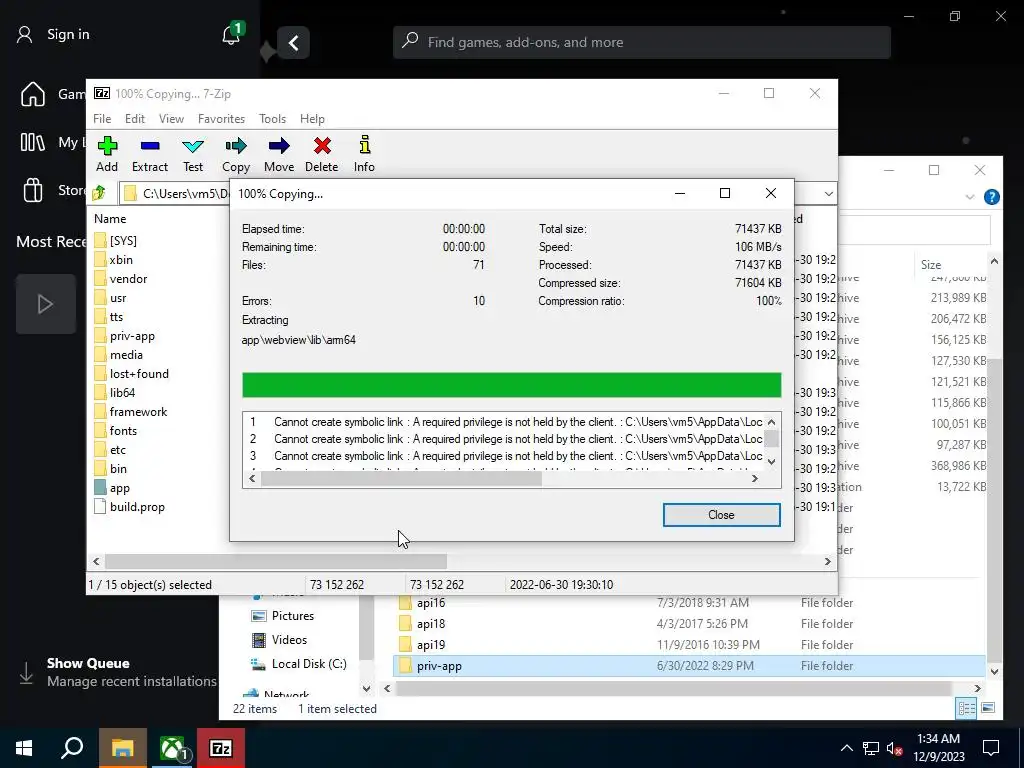Click 7-Zip file list horizontal scroll right arrow

(x=828, y=561)
